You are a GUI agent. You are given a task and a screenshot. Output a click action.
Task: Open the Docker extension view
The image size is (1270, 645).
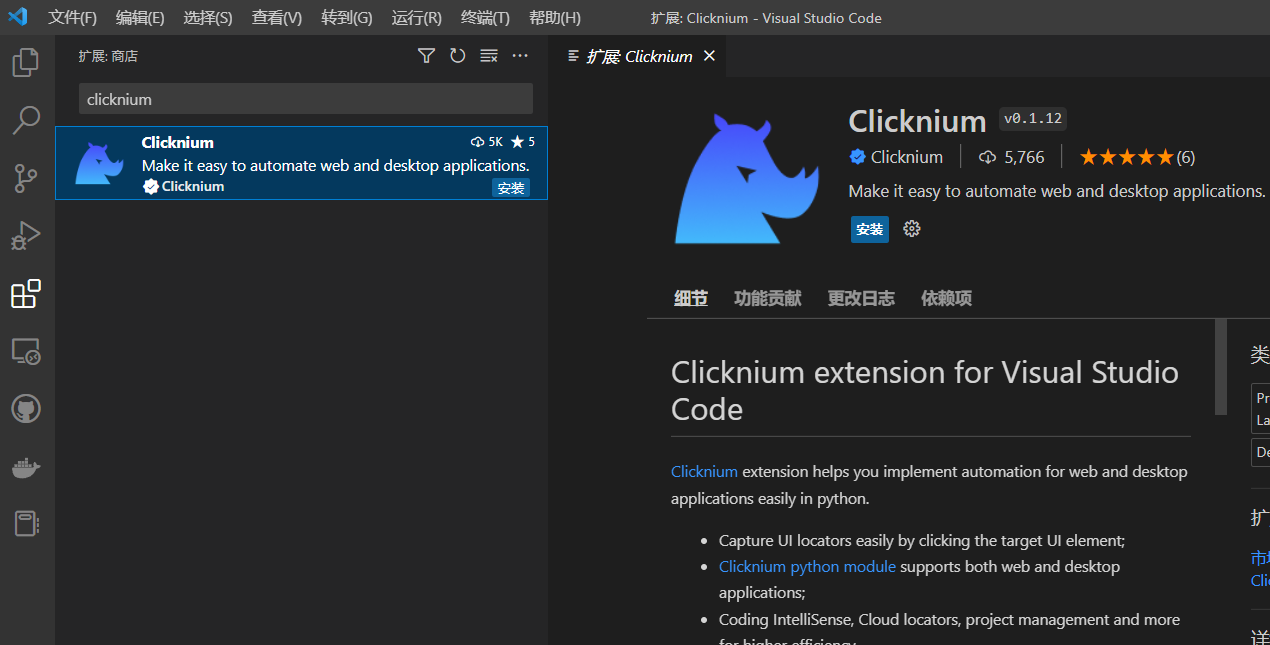point(25,466)
